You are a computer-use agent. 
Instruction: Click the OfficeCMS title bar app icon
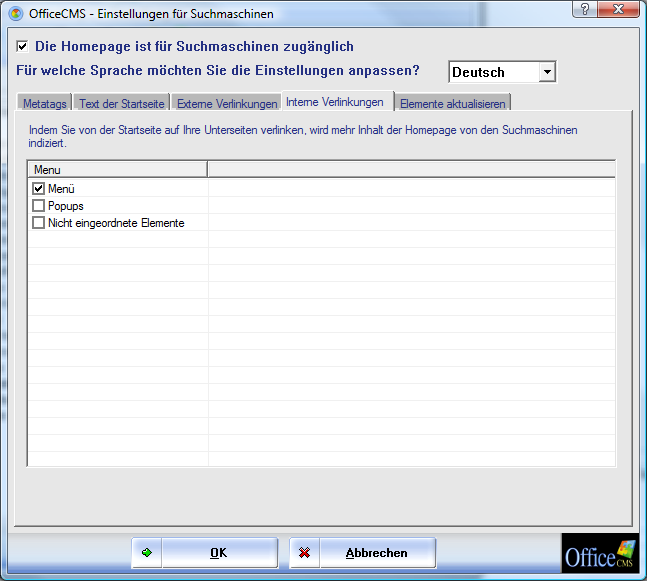point(16,14)
